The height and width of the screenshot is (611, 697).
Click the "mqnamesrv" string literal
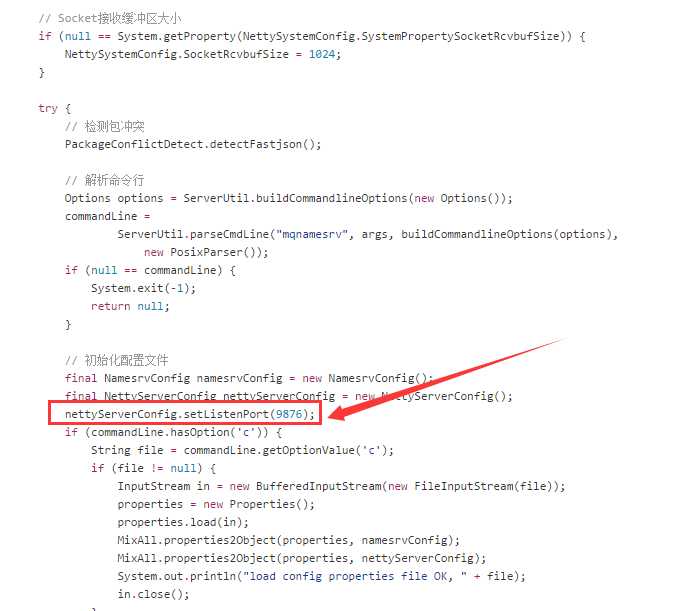coord(312,234)
